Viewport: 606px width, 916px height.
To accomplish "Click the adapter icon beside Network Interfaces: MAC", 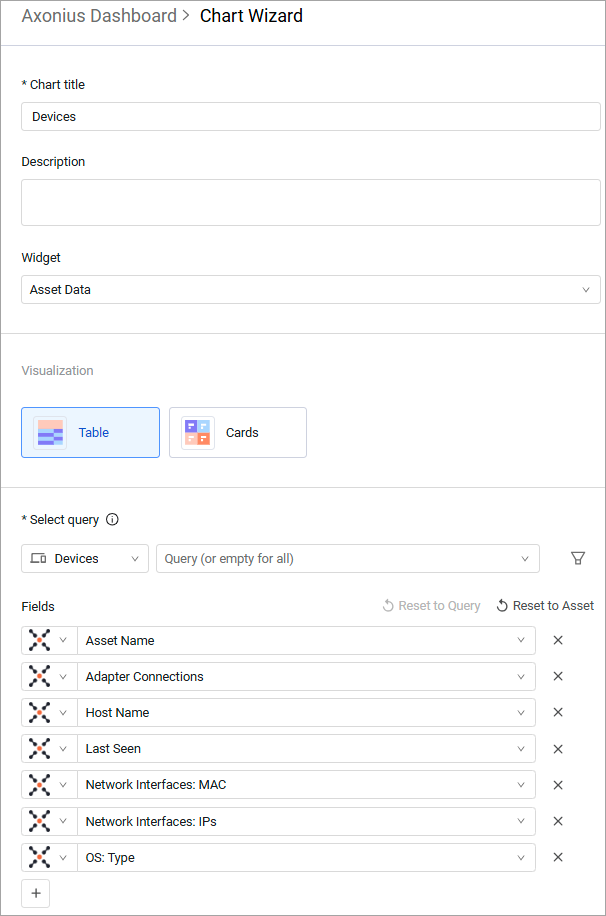I will click(39, 785).
